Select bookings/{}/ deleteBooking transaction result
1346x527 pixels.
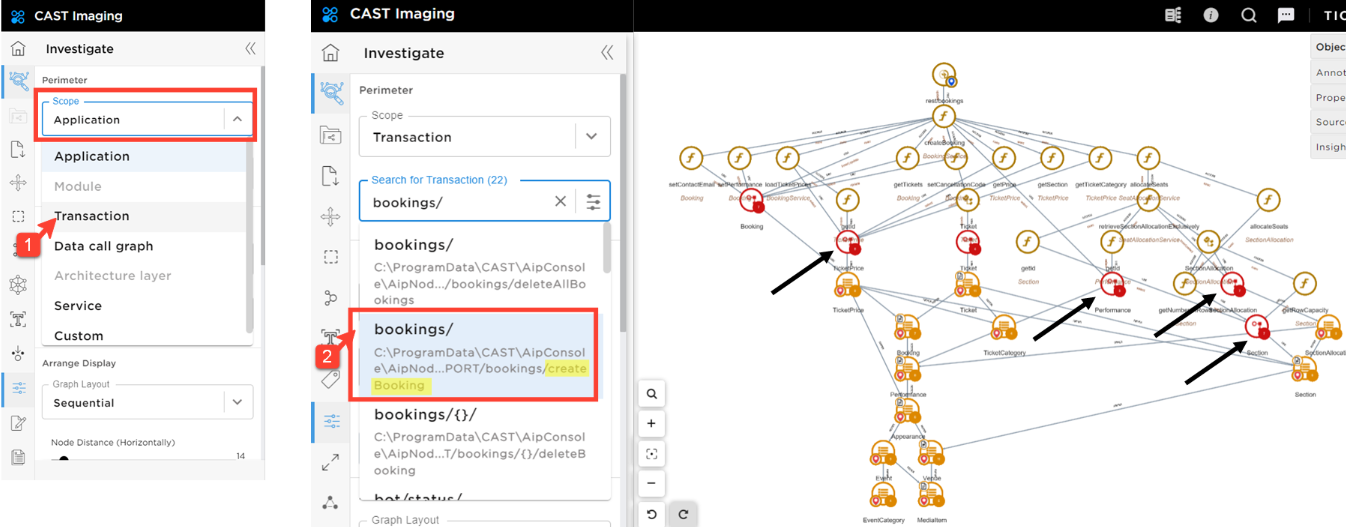[480, 441]
